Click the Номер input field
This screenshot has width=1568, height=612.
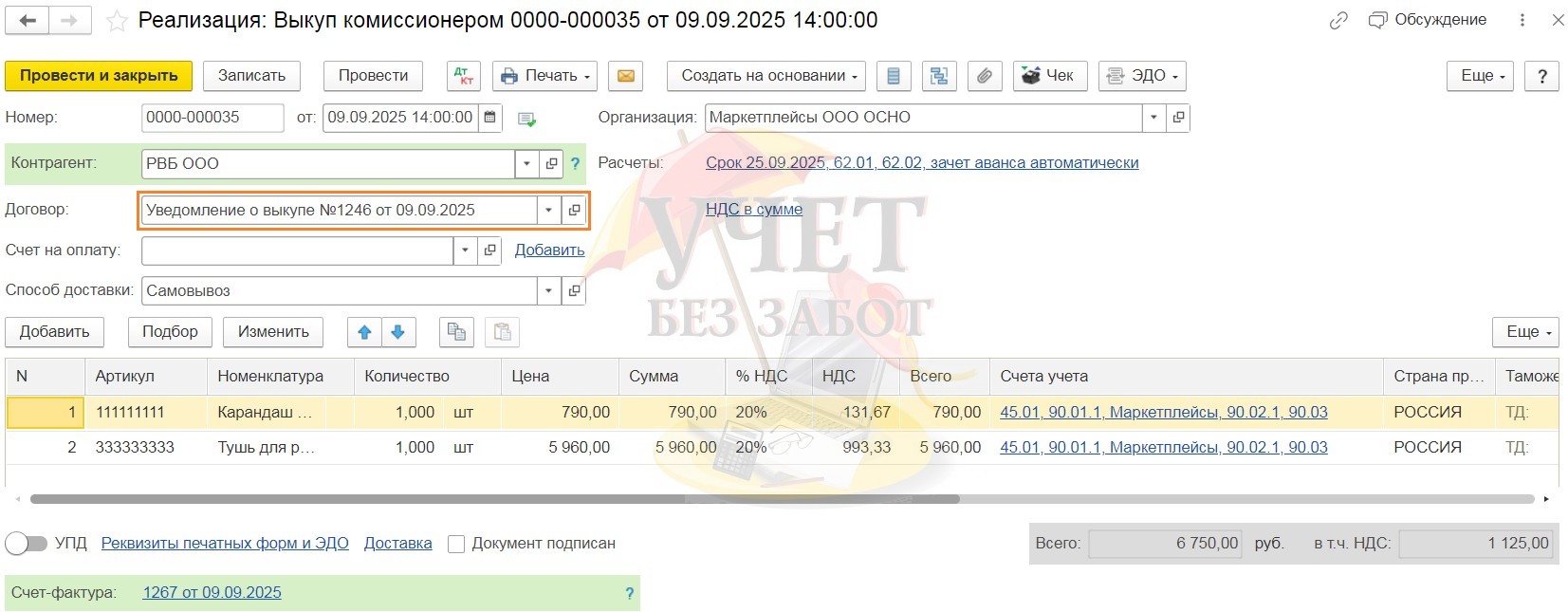pos(212,118)
